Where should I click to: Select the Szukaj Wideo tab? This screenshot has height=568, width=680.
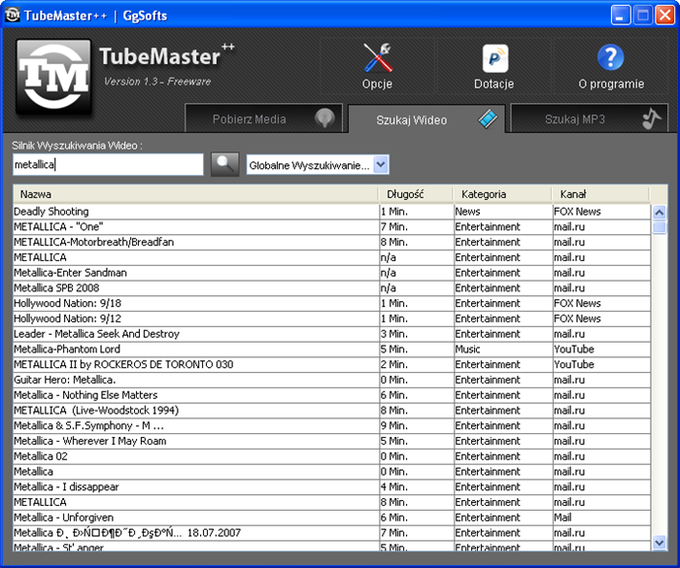[426, 119]
